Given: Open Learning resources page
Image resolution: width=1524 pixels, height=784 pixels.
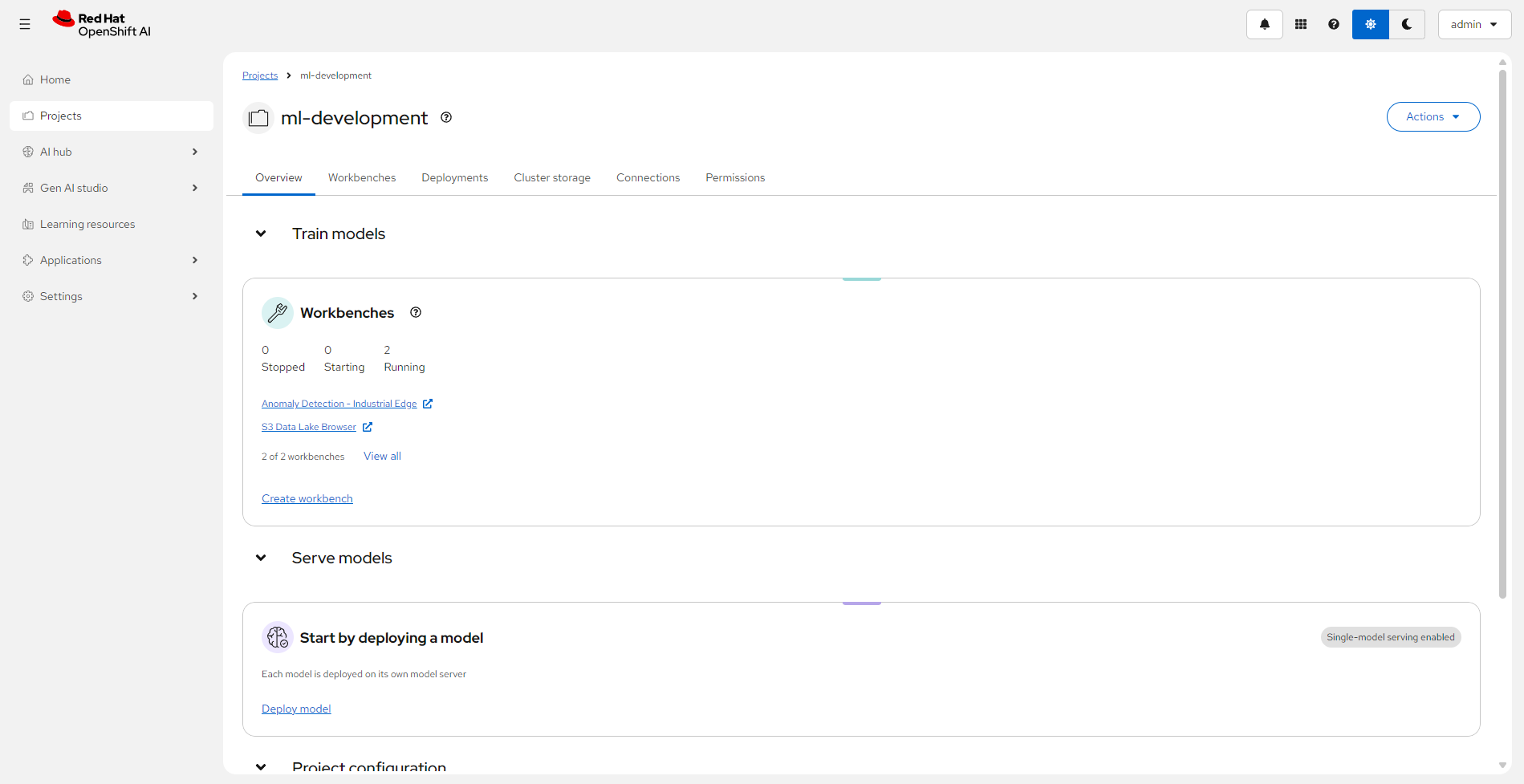Looking at the screenshot, I should coord(112,224).
